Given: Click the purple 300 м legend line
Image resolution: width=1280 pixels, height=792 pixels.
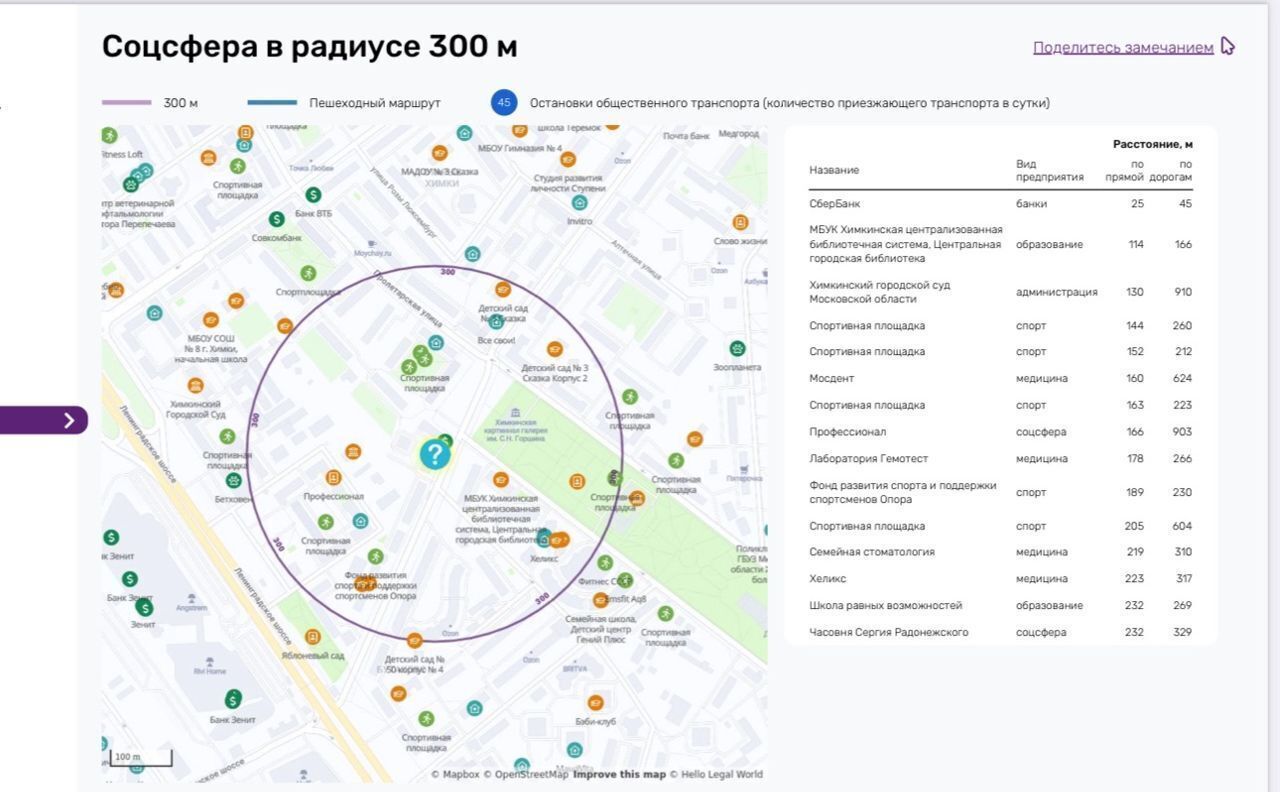Looking at the screenshot, I should (127, 103).
